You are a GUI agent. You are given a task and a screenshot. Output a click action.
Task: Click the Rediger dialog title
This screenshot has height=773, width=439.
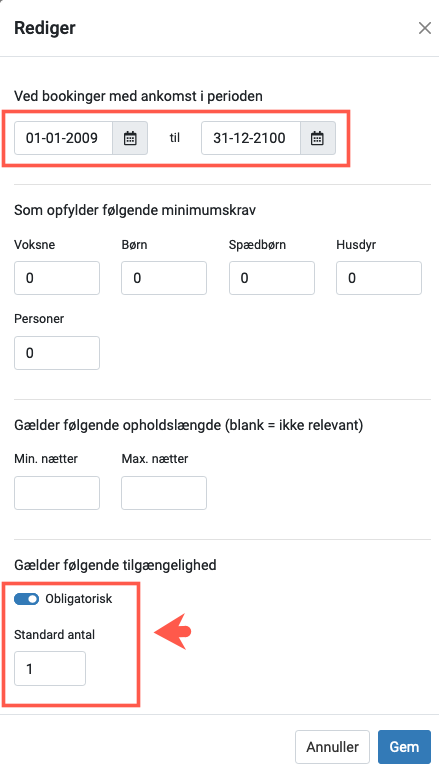pyautogui.click(x=45, y=28)
